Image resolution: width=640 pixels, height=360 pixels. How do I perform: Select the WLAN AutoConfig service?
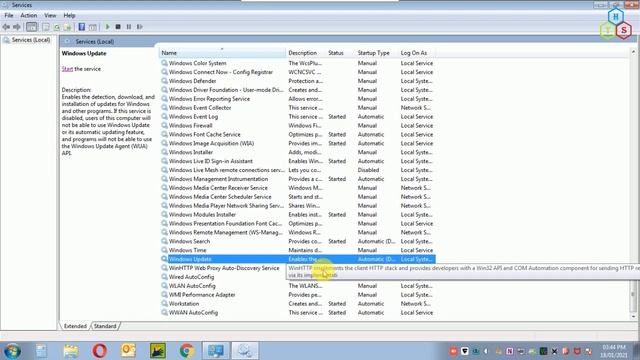coord(192,286)
